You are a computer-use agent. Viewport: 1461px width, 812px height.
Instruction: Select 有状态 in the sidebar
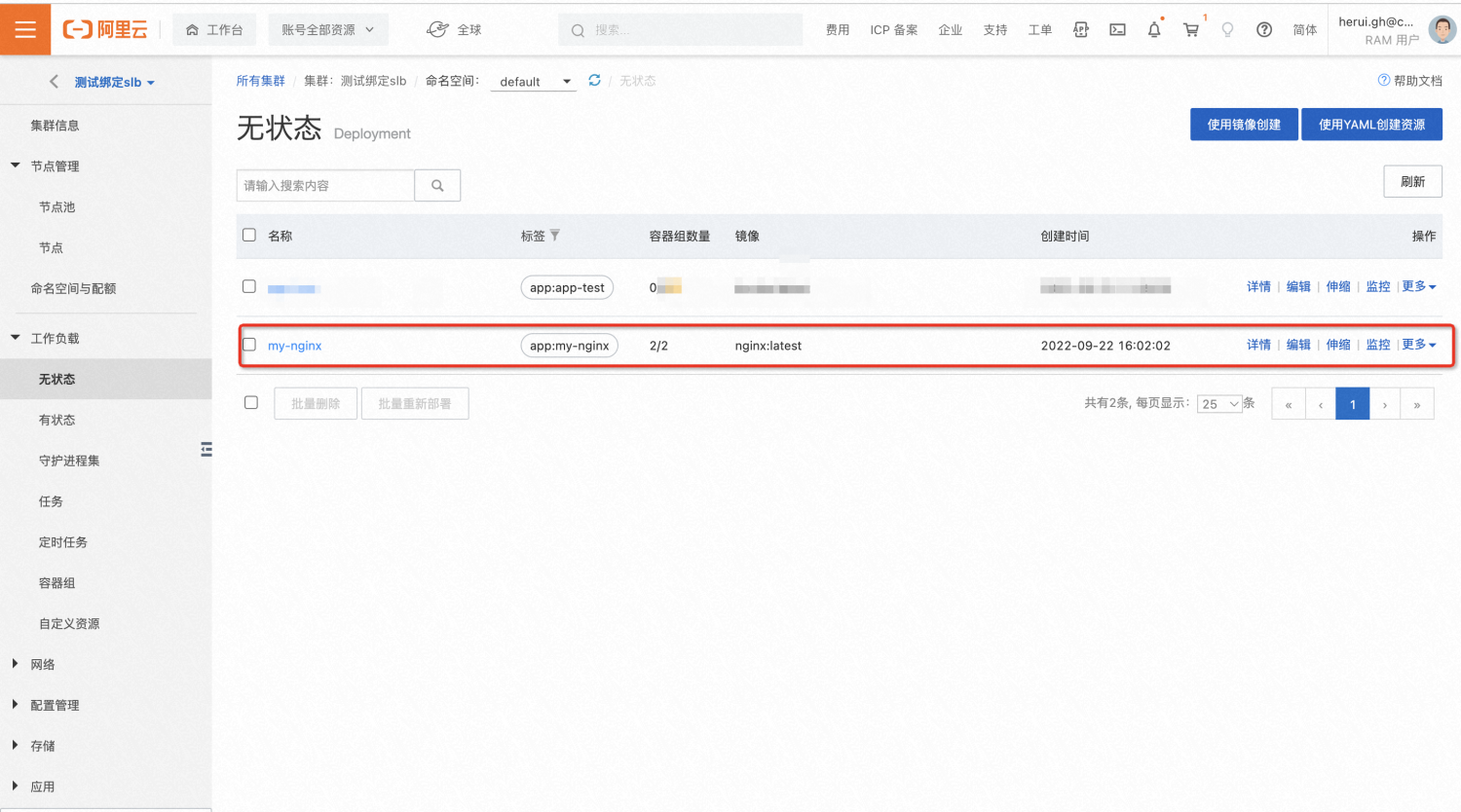tap(56, 420)
